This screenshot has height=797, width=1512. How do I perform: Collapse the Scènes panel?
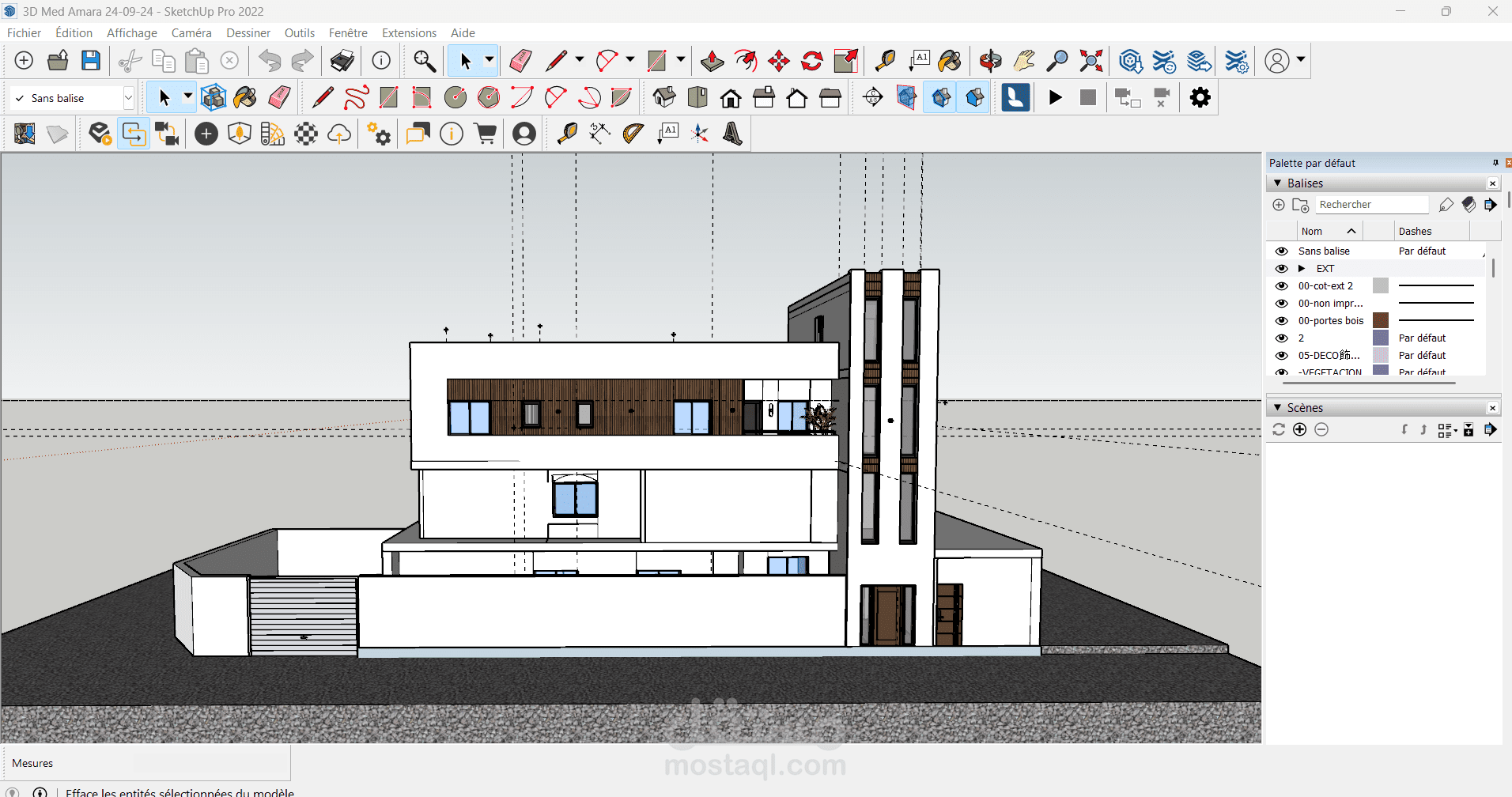pyautogui.click(x=1277, y=408)
